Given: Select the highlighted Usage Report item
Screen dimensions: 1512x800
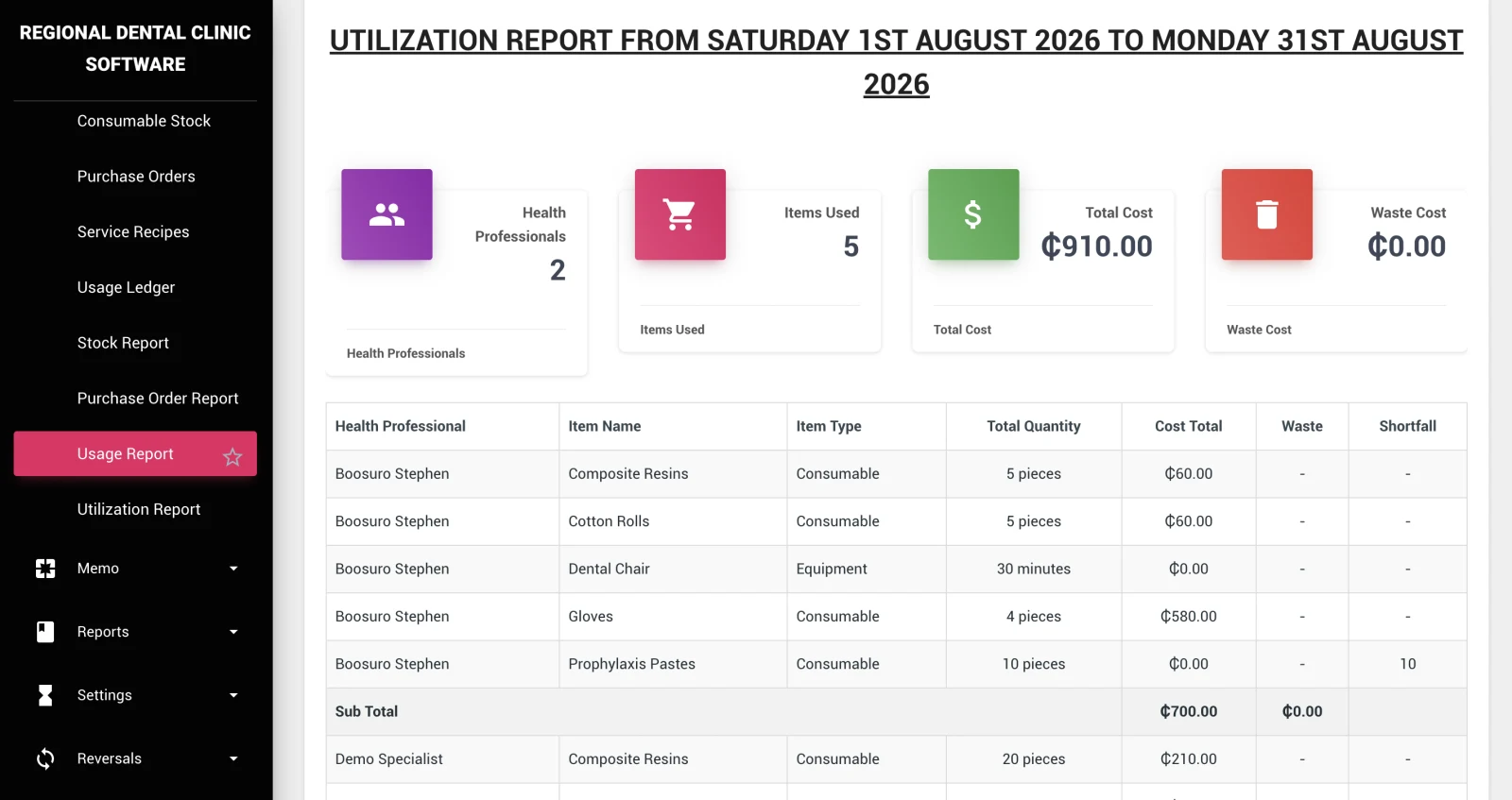Looking at the screenshot, I should click(x=135, y=453).
